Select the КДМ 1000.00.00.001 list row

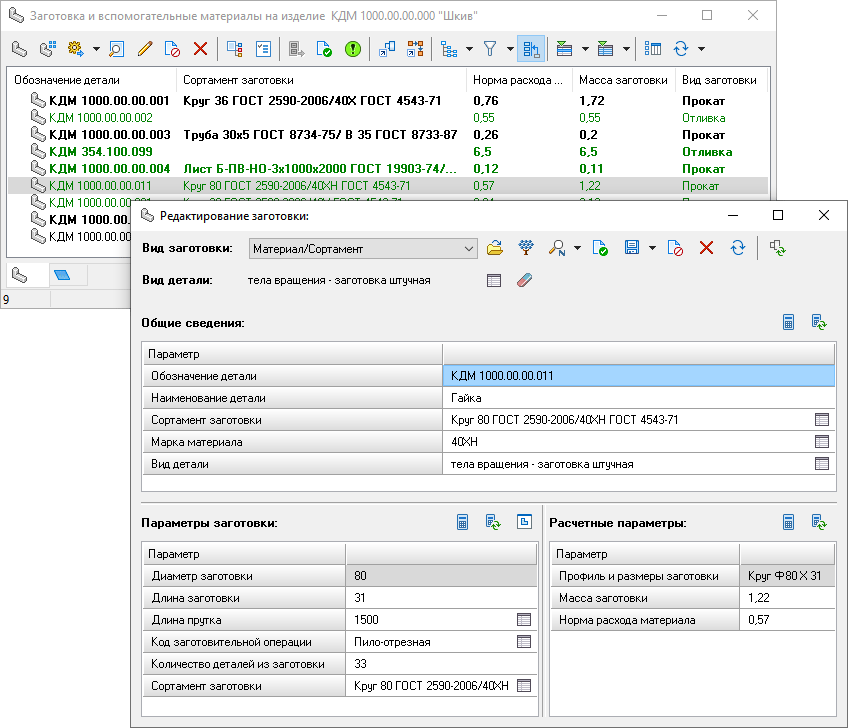point(108,101)
